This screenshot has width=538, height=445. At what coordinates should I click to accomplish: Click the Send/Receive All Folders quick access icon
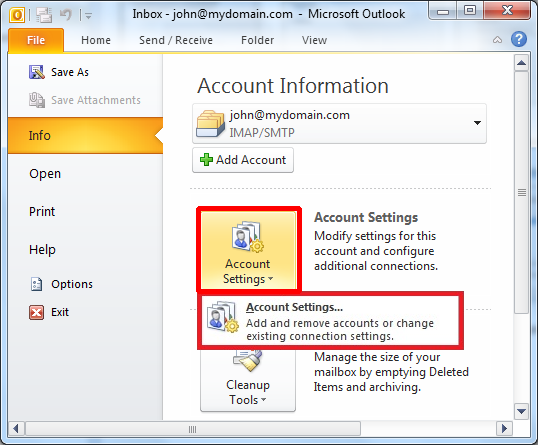pyautogui.click(x=44, y=15)
